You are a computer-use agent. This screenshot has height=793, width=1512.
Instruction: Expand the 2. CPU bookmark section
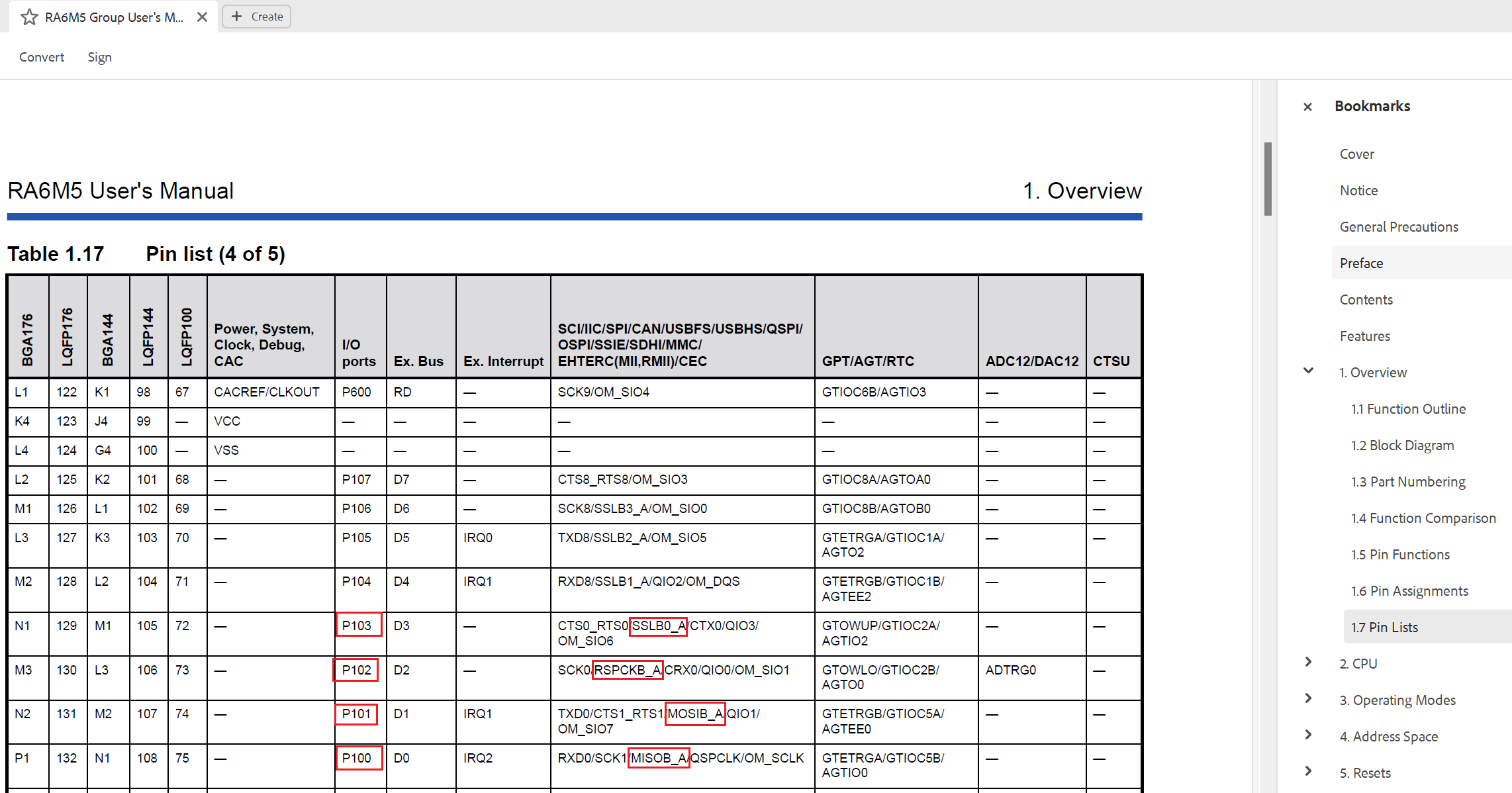point(1309,662)
